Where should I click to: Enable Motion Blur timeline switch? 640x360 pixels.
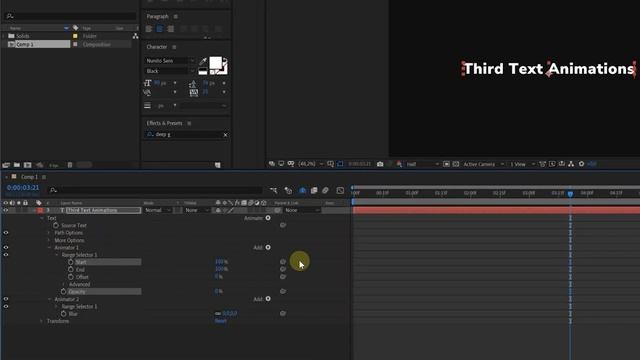(325, 191)
